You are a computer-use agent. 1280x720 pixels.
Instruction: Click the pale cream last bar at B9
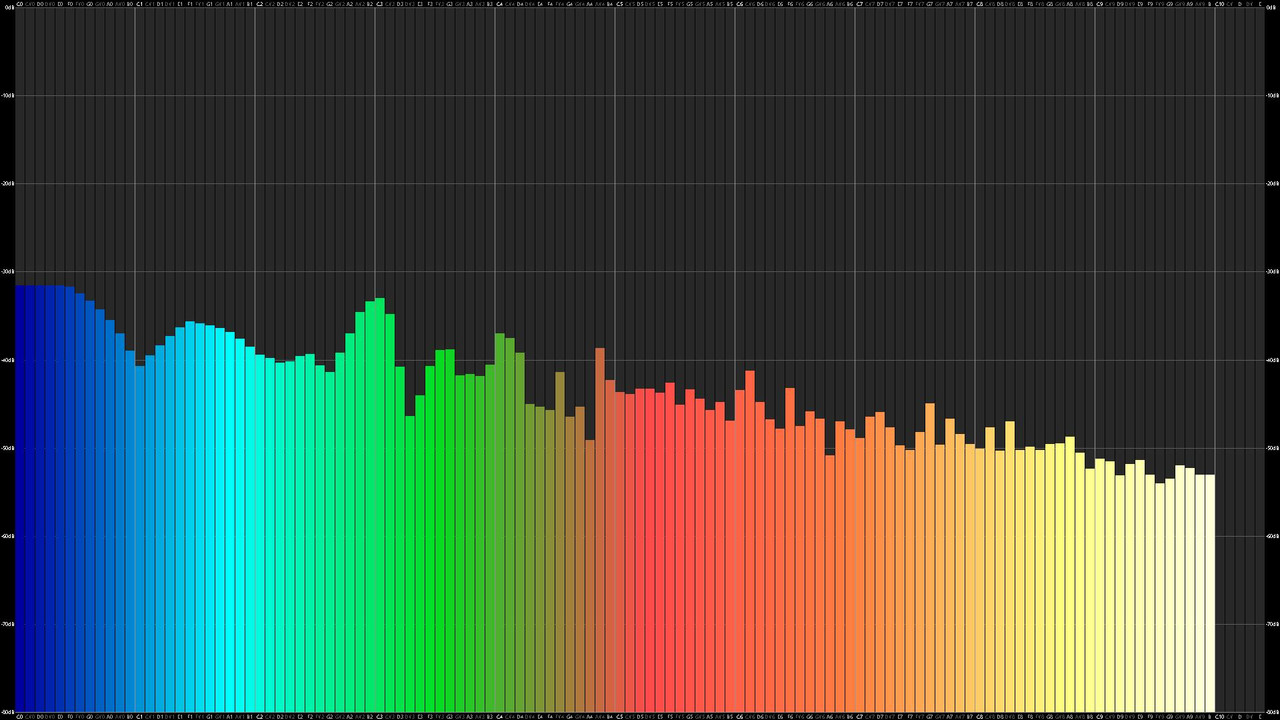click(1210, 593)
